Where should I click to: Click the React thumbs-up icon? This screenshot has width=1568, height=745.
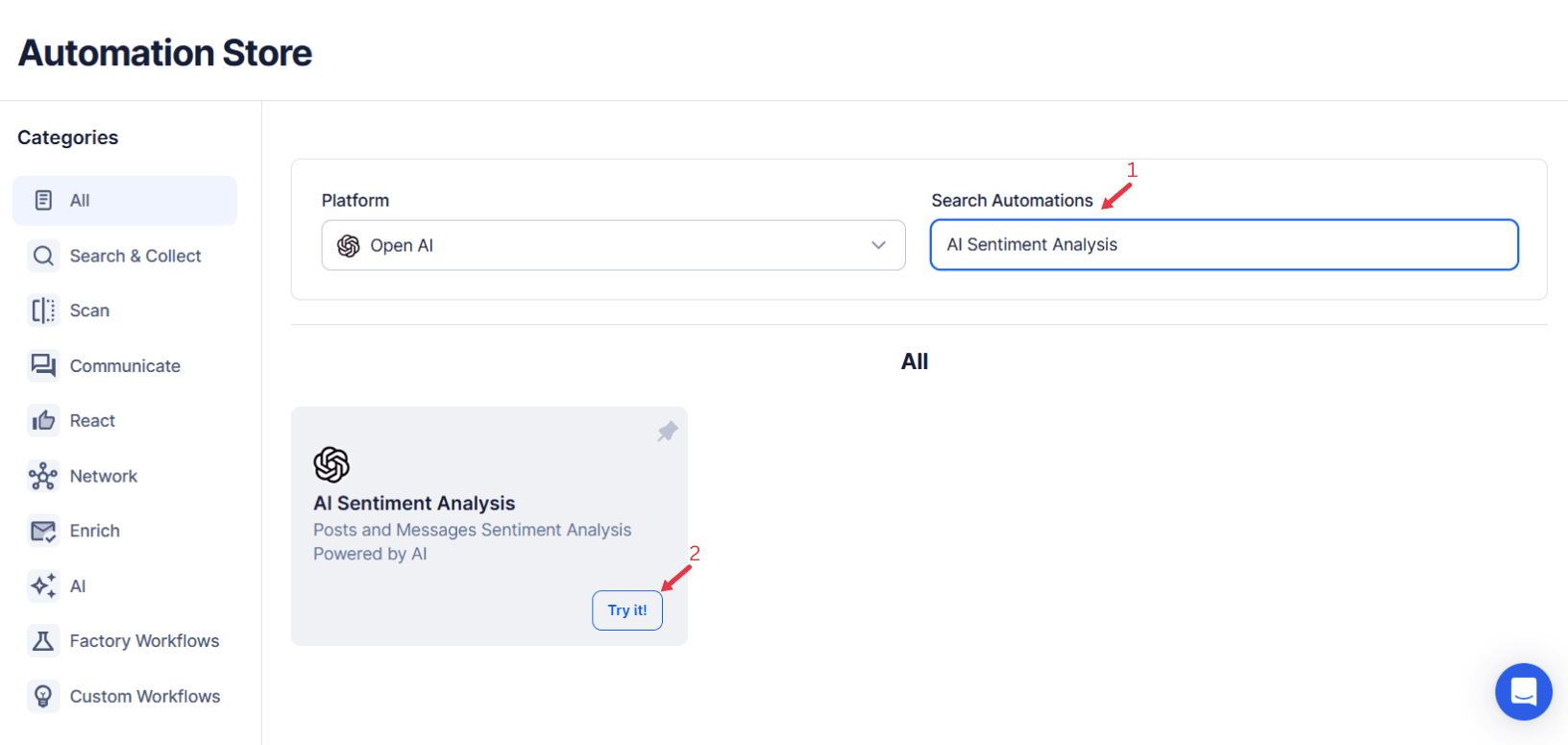tap(43, 420)
